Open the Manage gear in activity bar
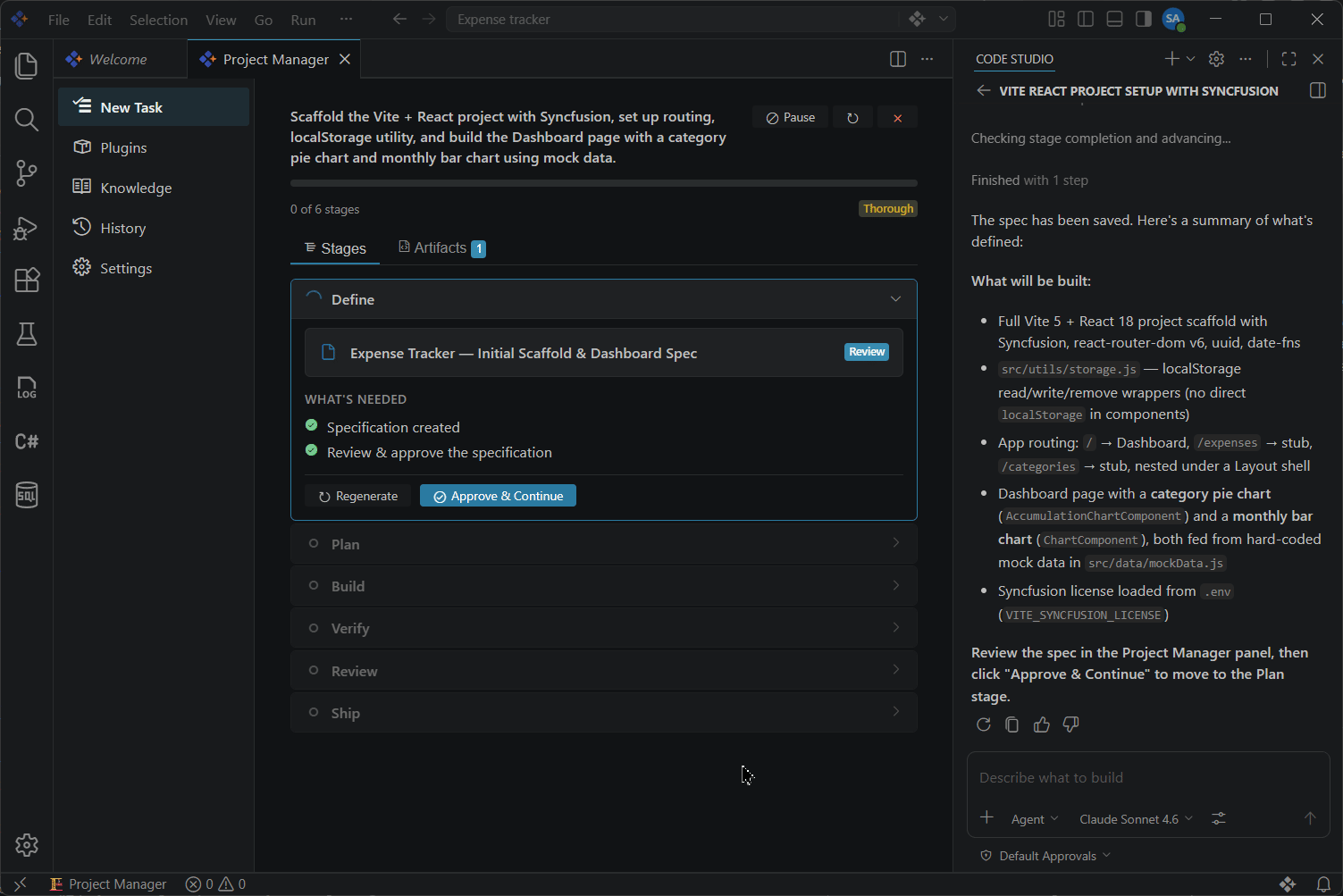This screenshot has width=1343, height=896. click(x=27, y=844)
